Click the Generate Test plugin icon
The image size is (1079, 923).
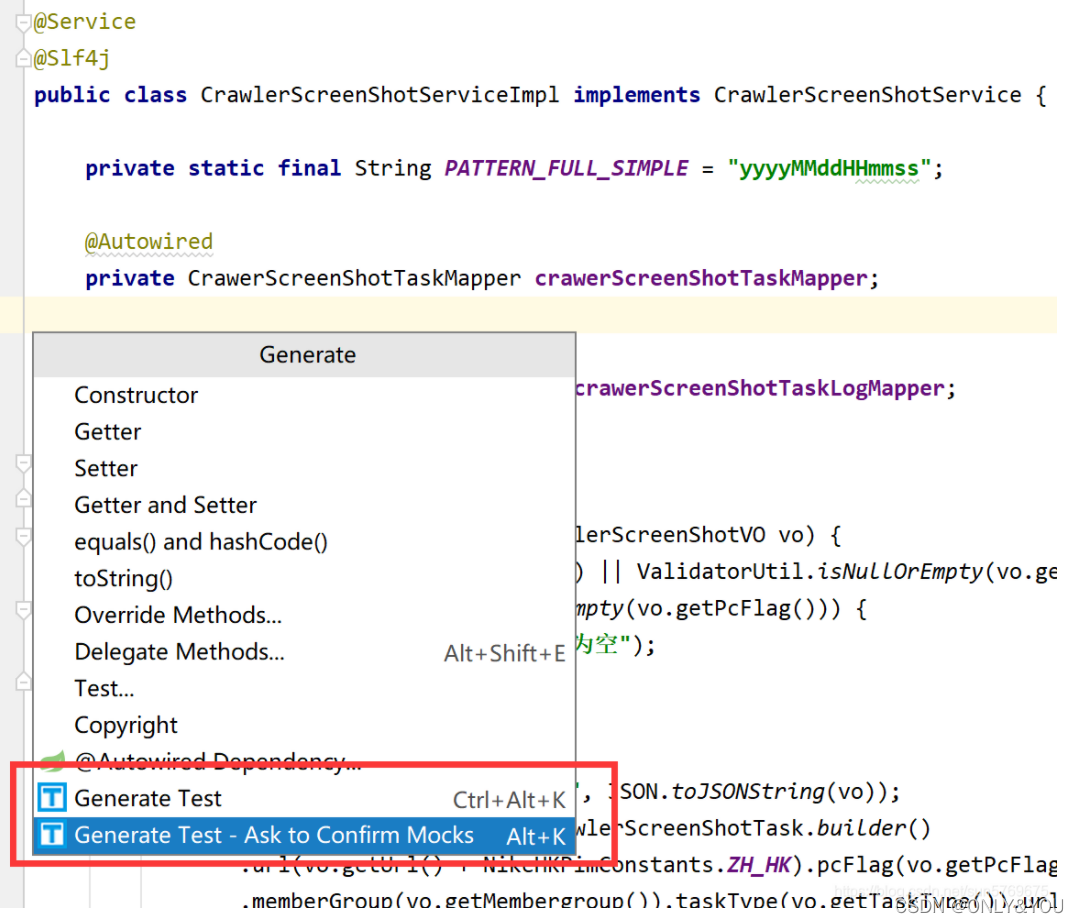pos(52,798)
